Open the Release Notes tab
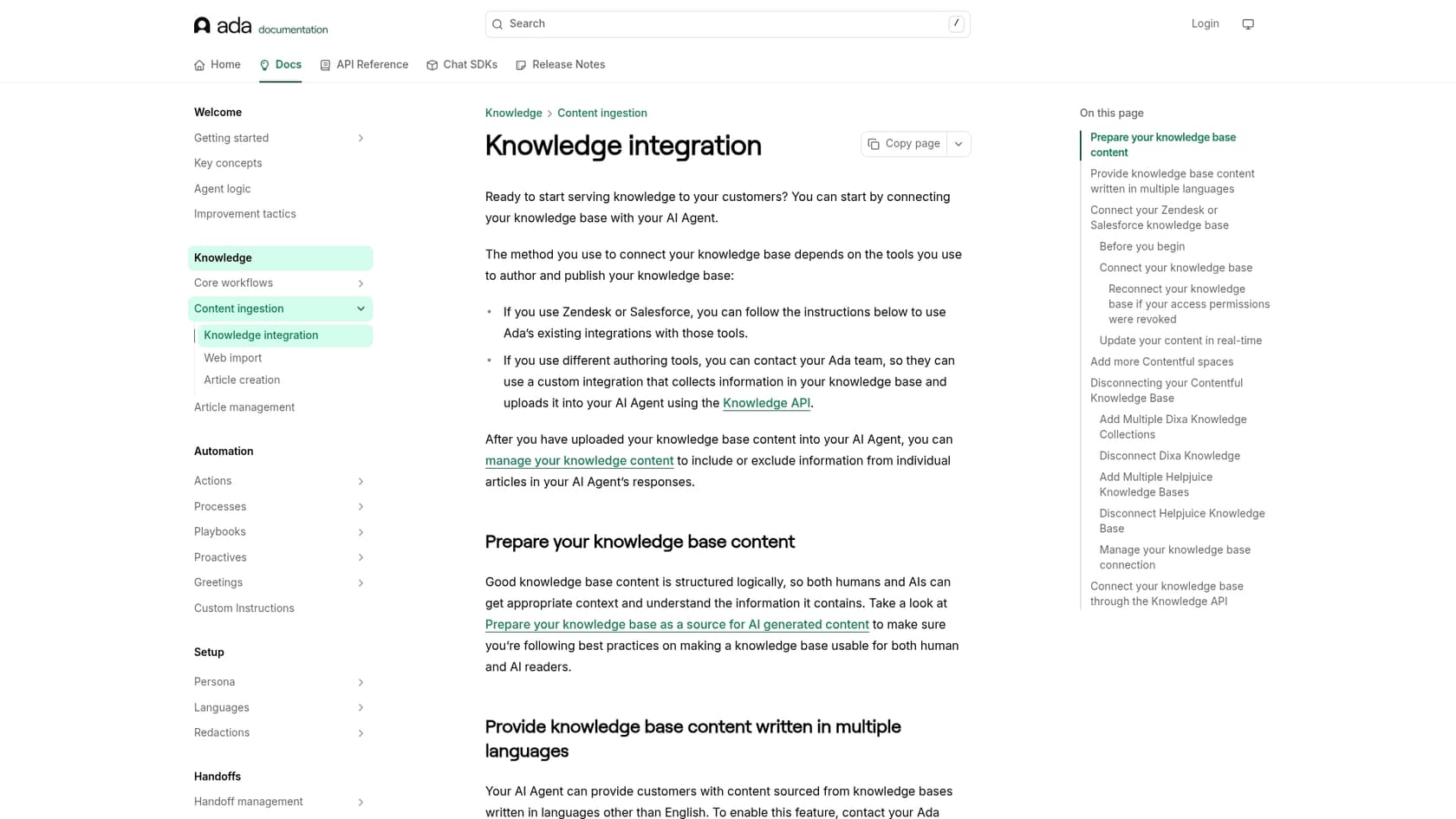Screen dimensions: 1456x819 (568, 65)
